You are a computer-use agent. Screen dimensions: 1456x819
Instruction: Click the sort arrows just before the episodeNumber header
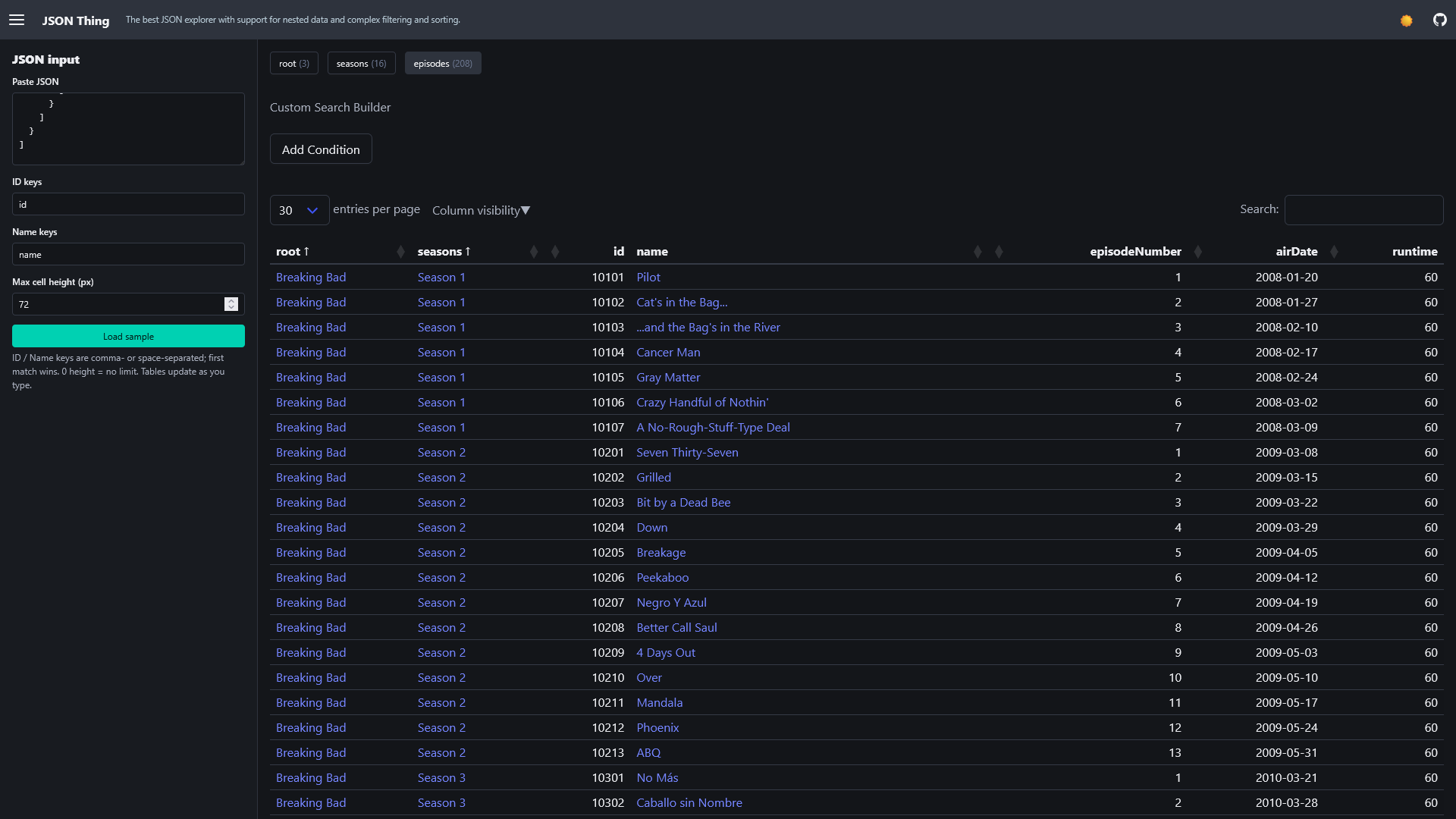(999, 252)
